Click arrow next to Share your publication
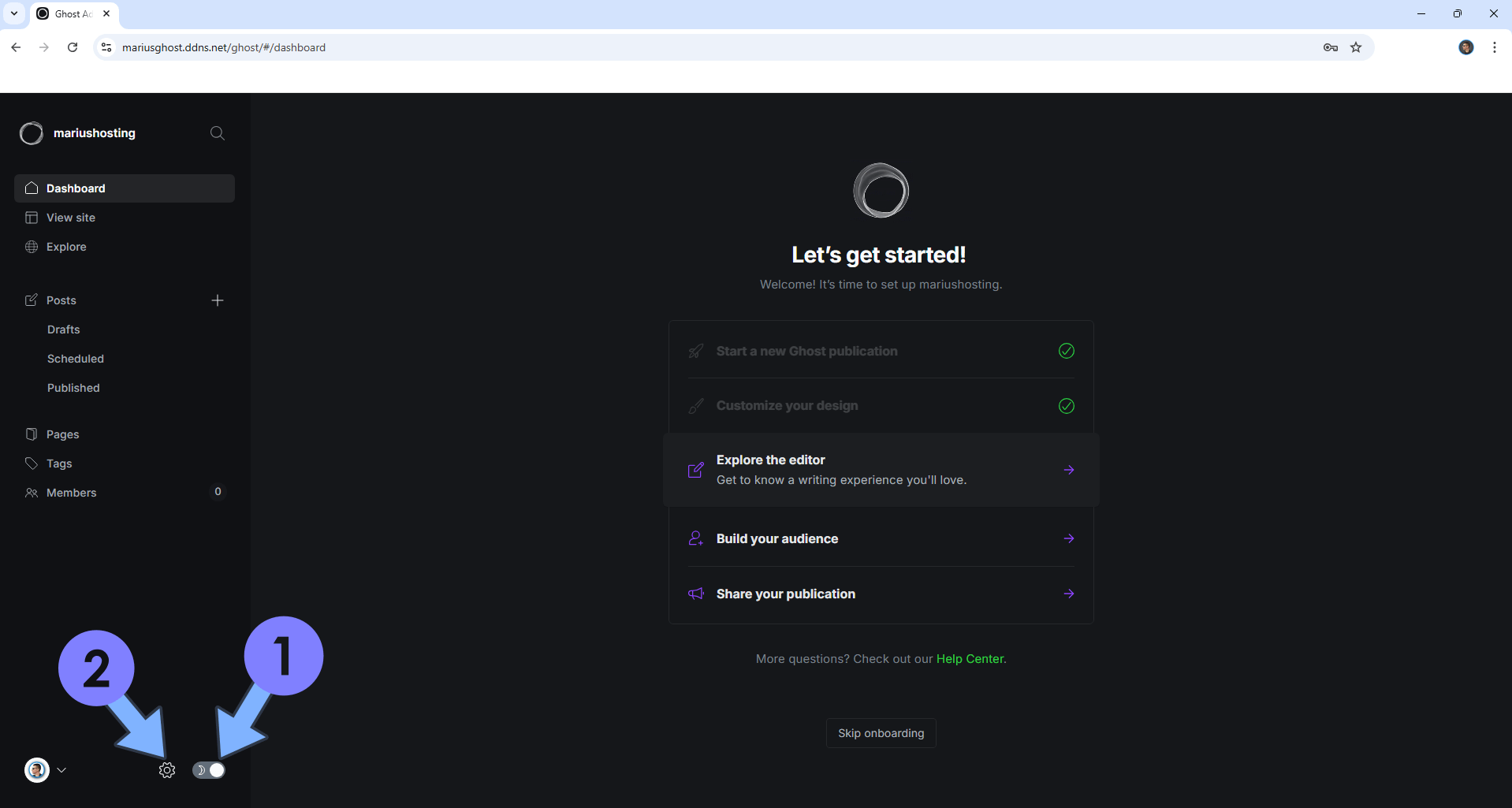This screenshot has height=808, width=1512. pos(1069,594)
